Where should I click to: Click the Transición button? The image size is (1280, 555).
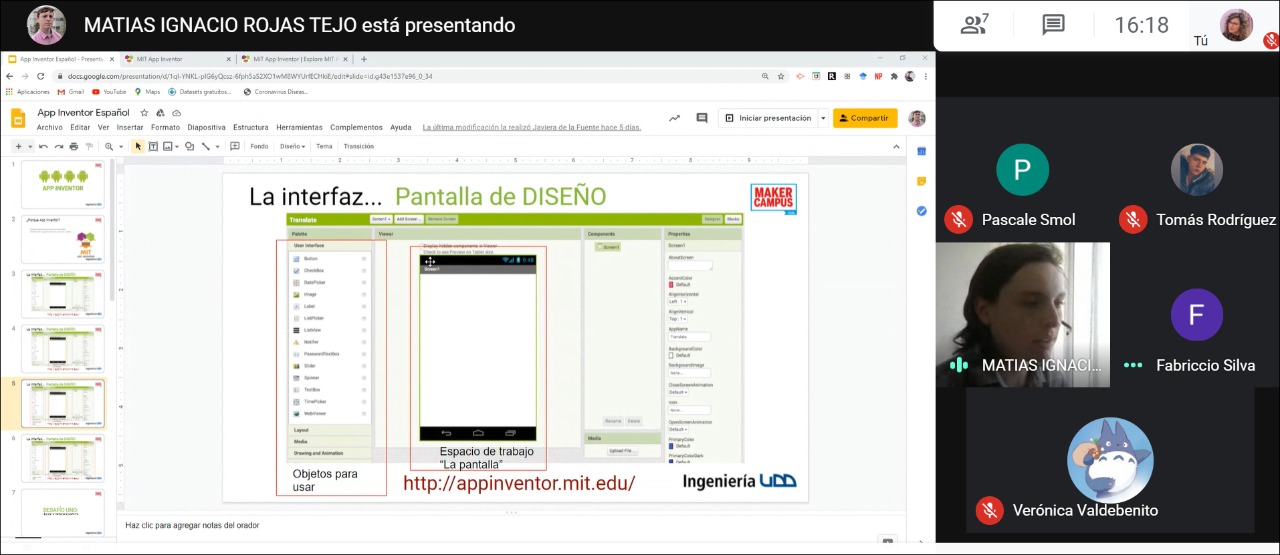tap(358, 146)
